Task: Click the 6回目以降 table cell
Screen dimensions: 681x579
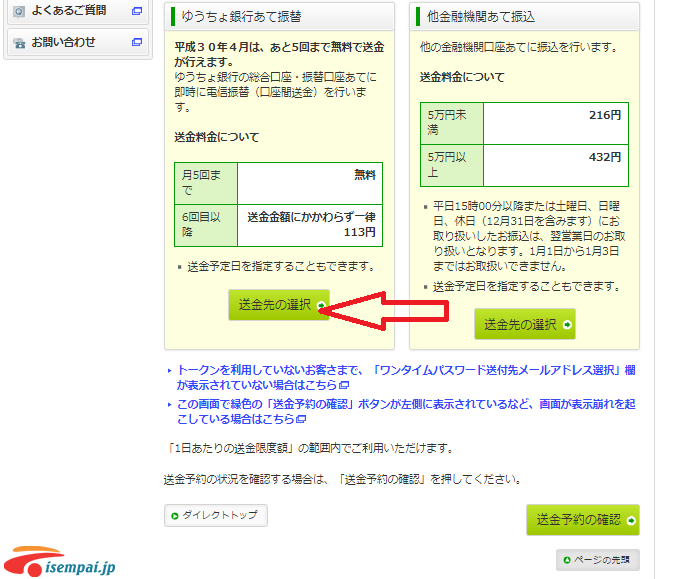Action: click(x=206, y=225)
